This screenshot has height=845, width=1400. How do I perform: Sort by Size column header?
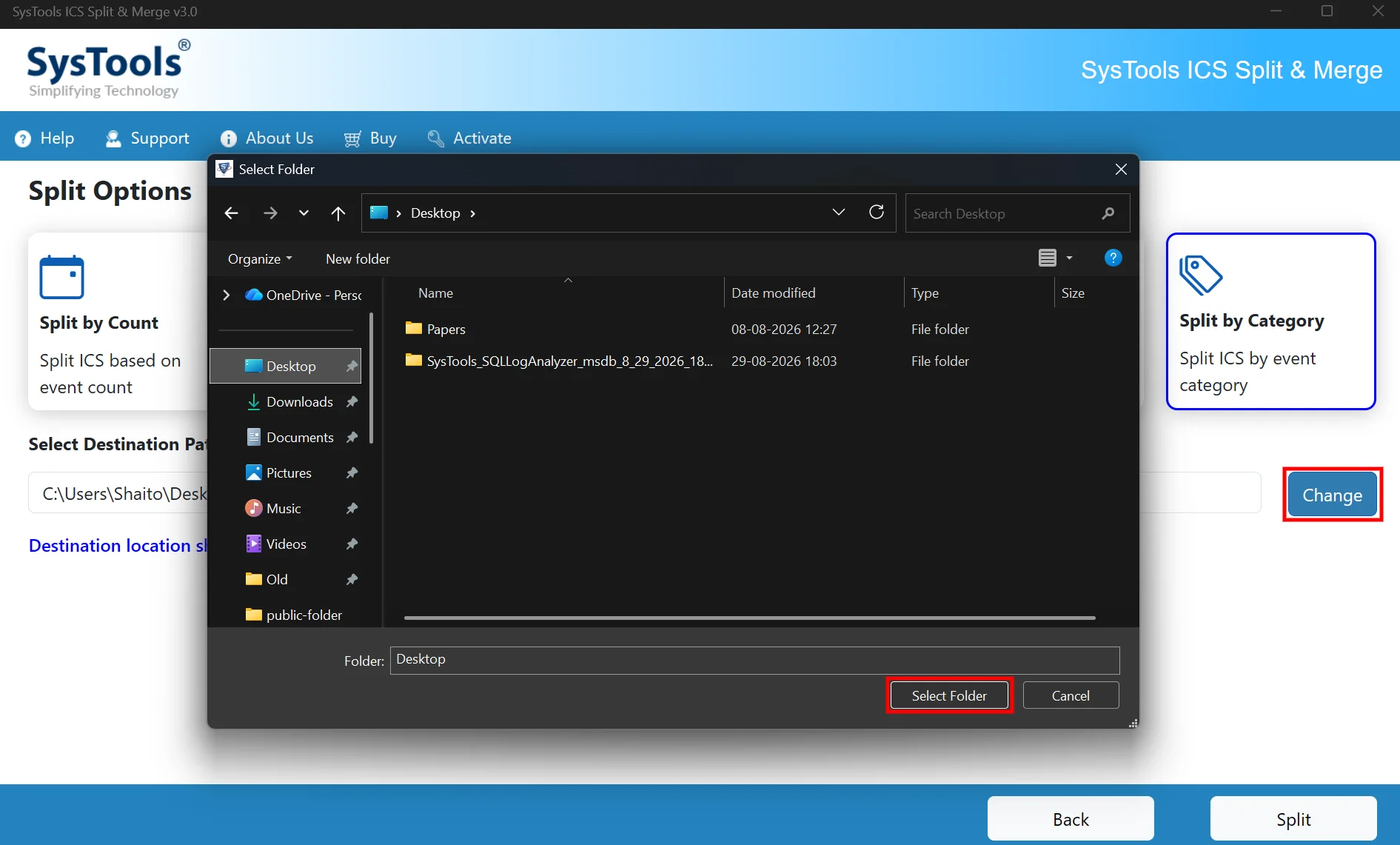pyautogui.click(x=1073, y=293)
